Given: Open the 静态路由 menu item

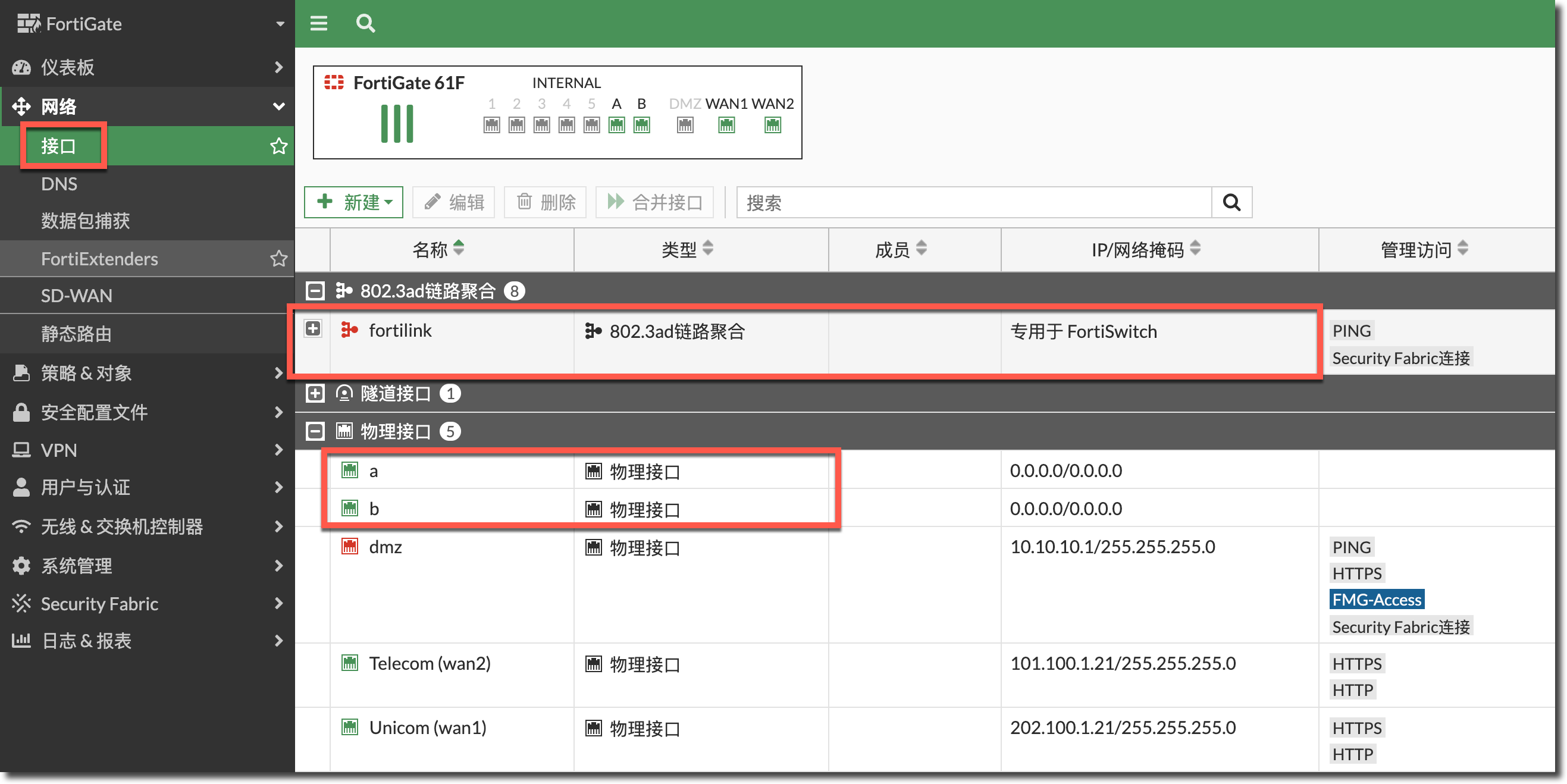Looking at the screenshot, I should tap(77, 333).
